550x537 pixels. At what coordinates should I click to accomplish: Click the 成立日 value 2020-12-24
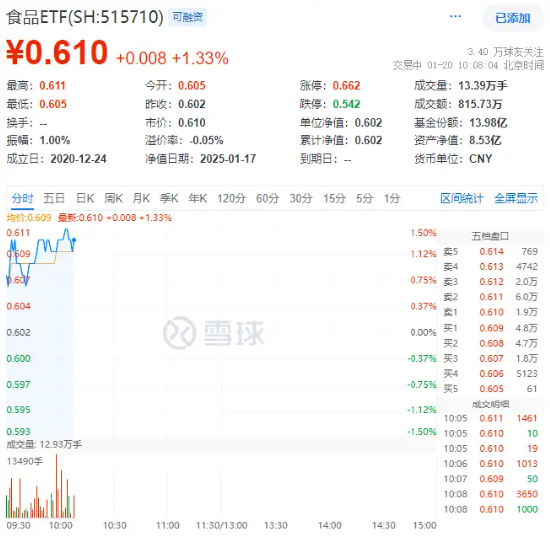pyautogui.click(x=78, y=159)
